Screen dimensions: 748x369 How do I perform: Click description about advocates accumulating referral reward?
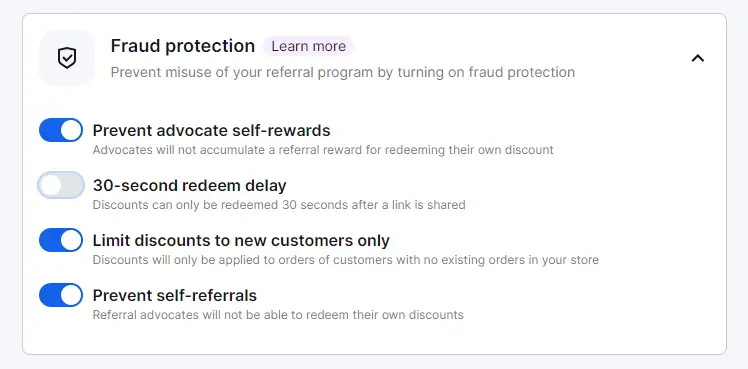323,150
